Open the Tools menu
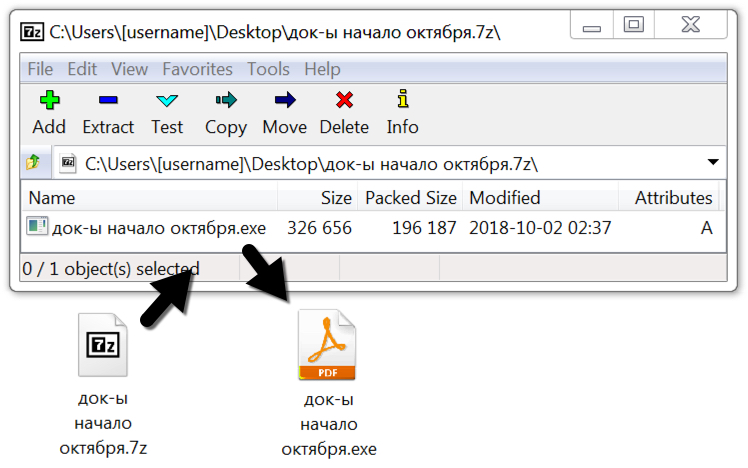 tap(268, 69)
